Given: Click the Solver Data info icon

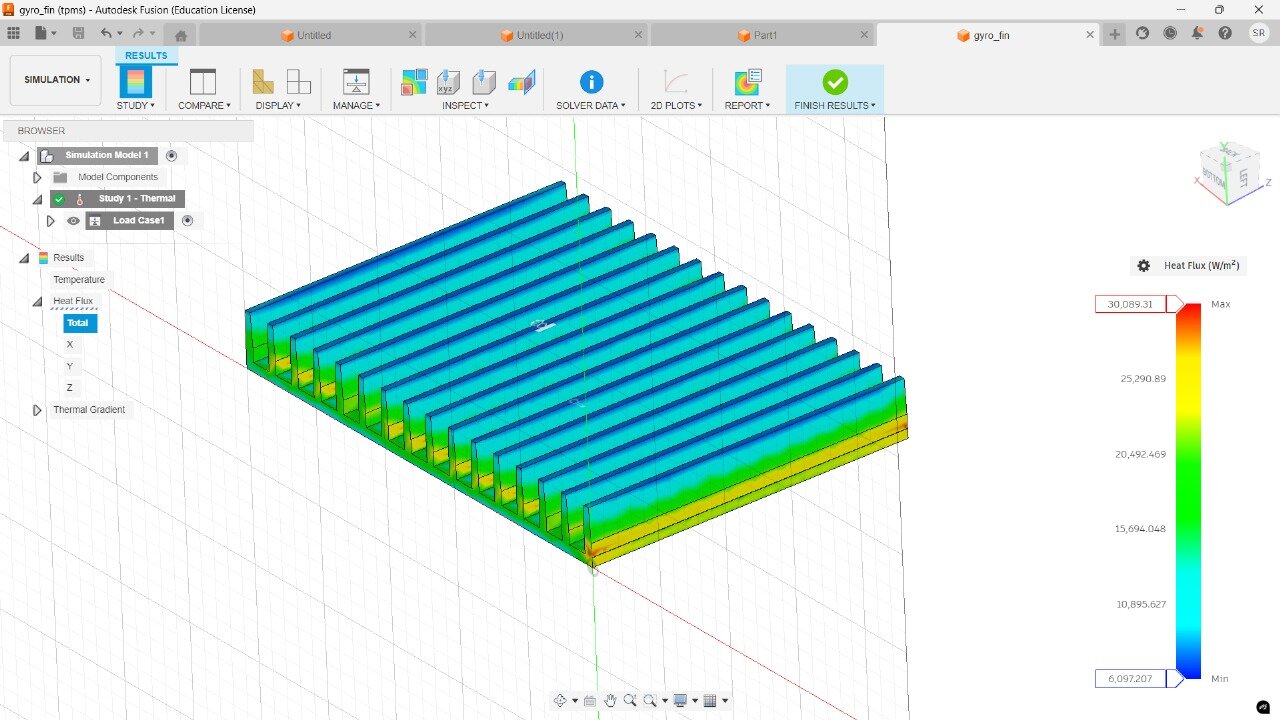Looking at the screenshot, I should 591,82.
